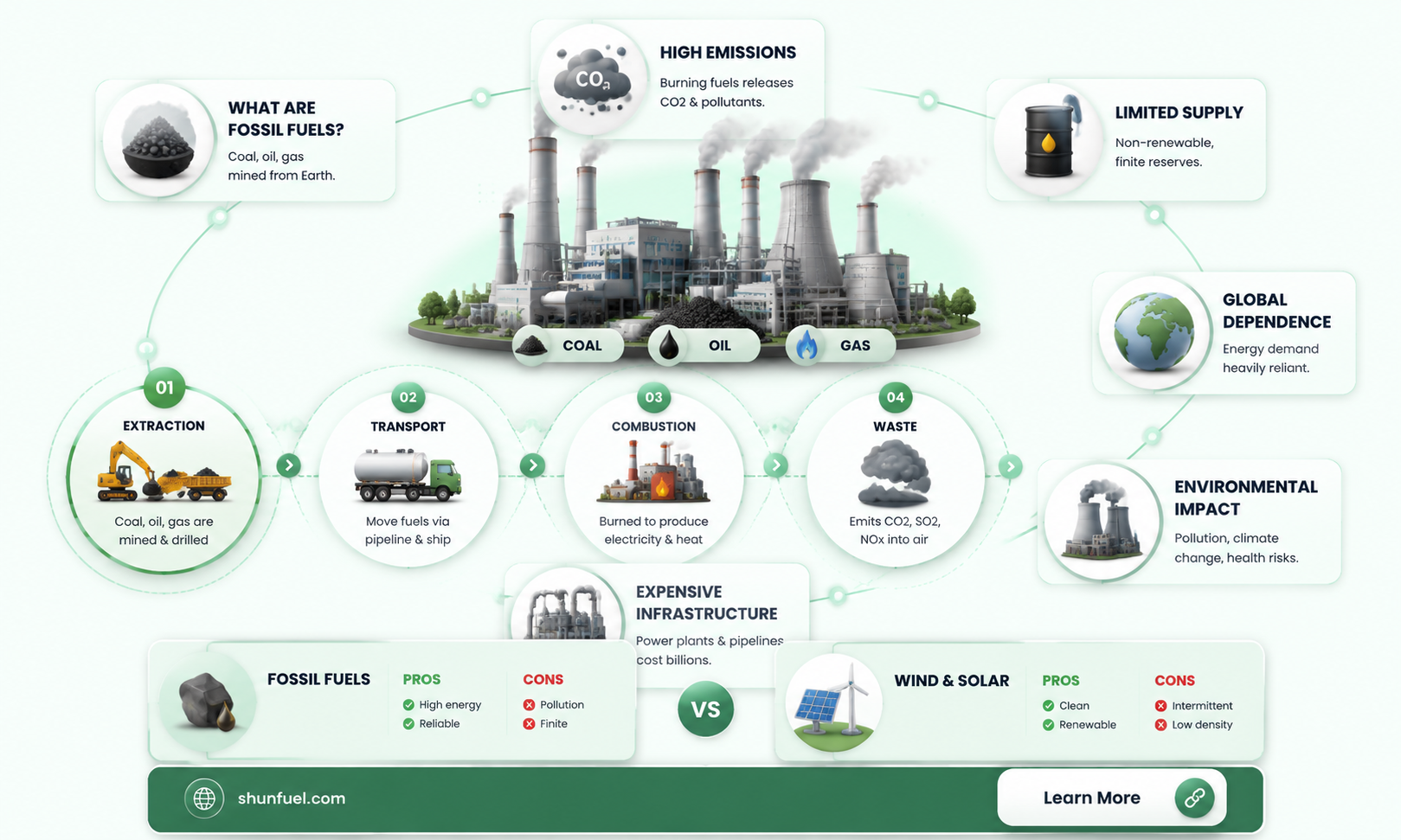The height and width of the screenshot is (840, 1401).
Task: Click the coal pile icon in COAL pill
Action: (532, 345)
